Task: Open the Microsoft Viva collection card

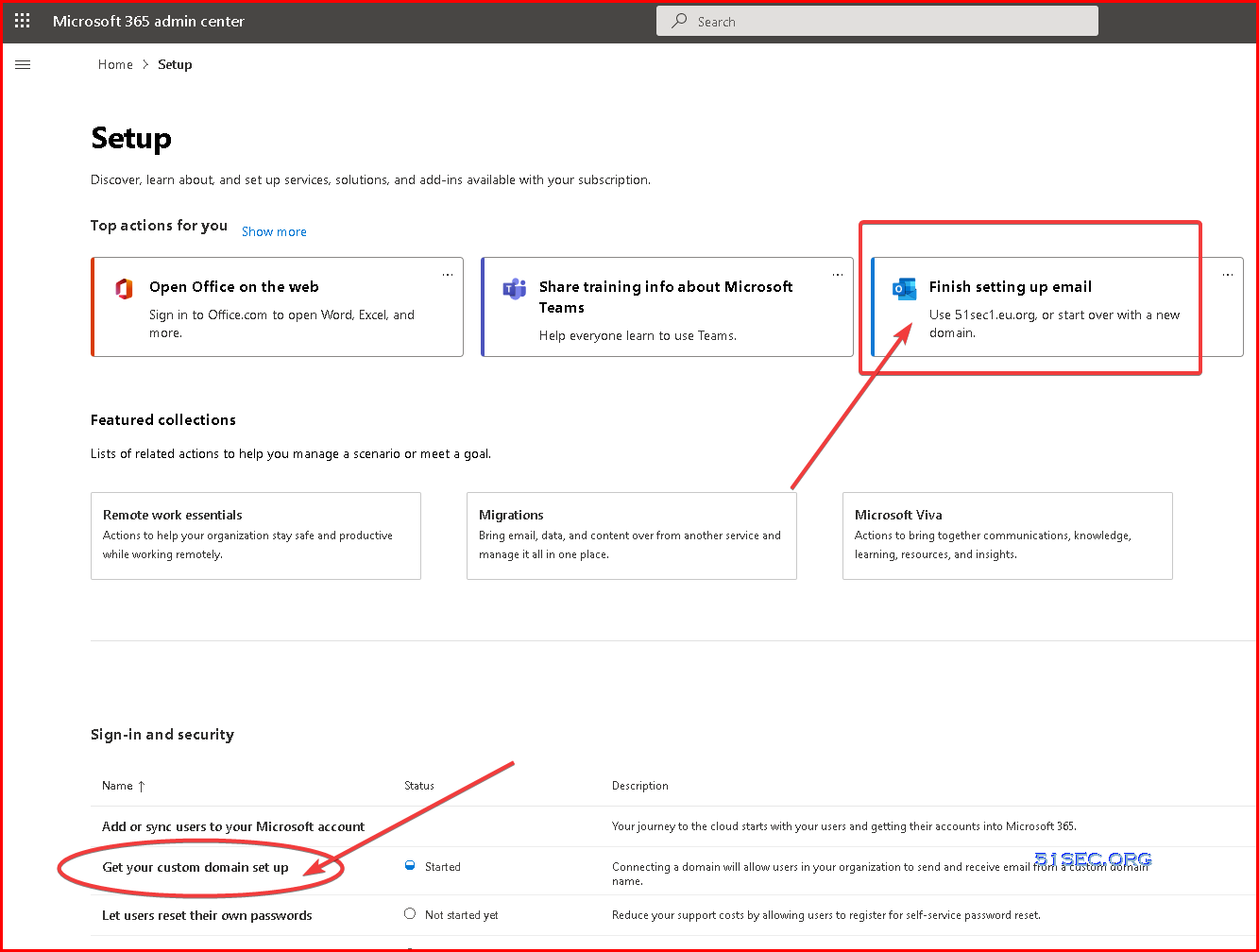Action: click(x=1008, y=535)
